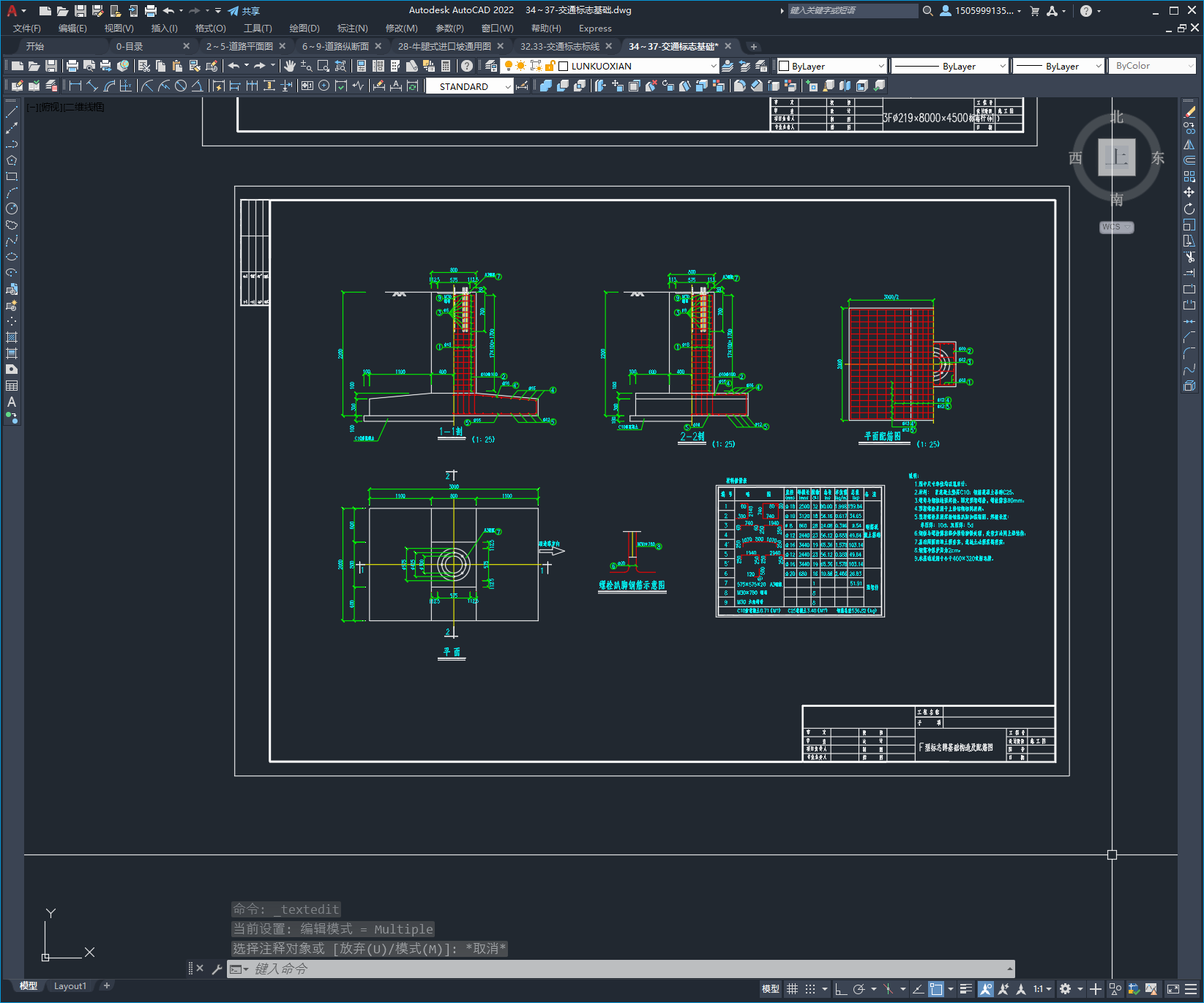This screenshot has height=1003, width=1204.
Task: Select the Rotate modify tool
Action: [x=1189, y=209]
